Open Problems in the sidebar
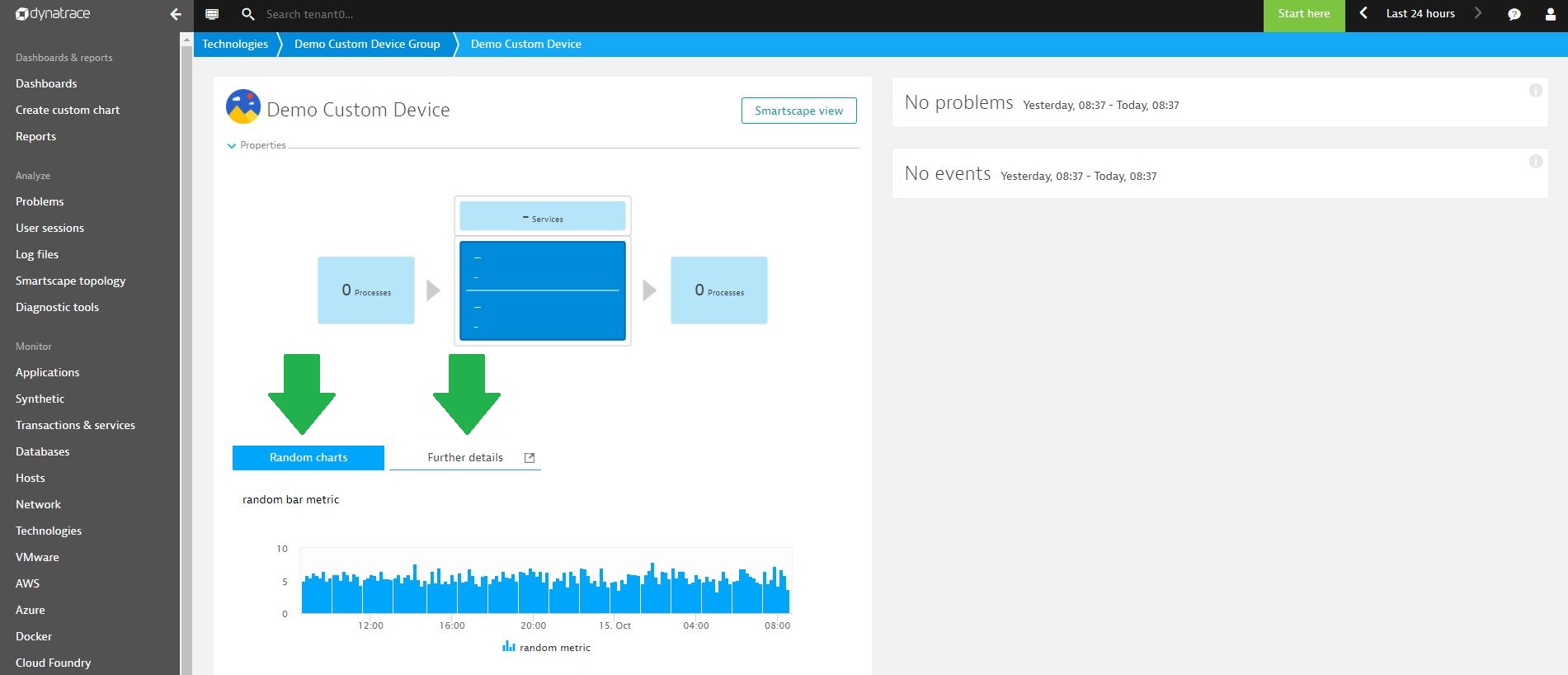This screenshot has width=1568, height=675. [x=40, y=201]
